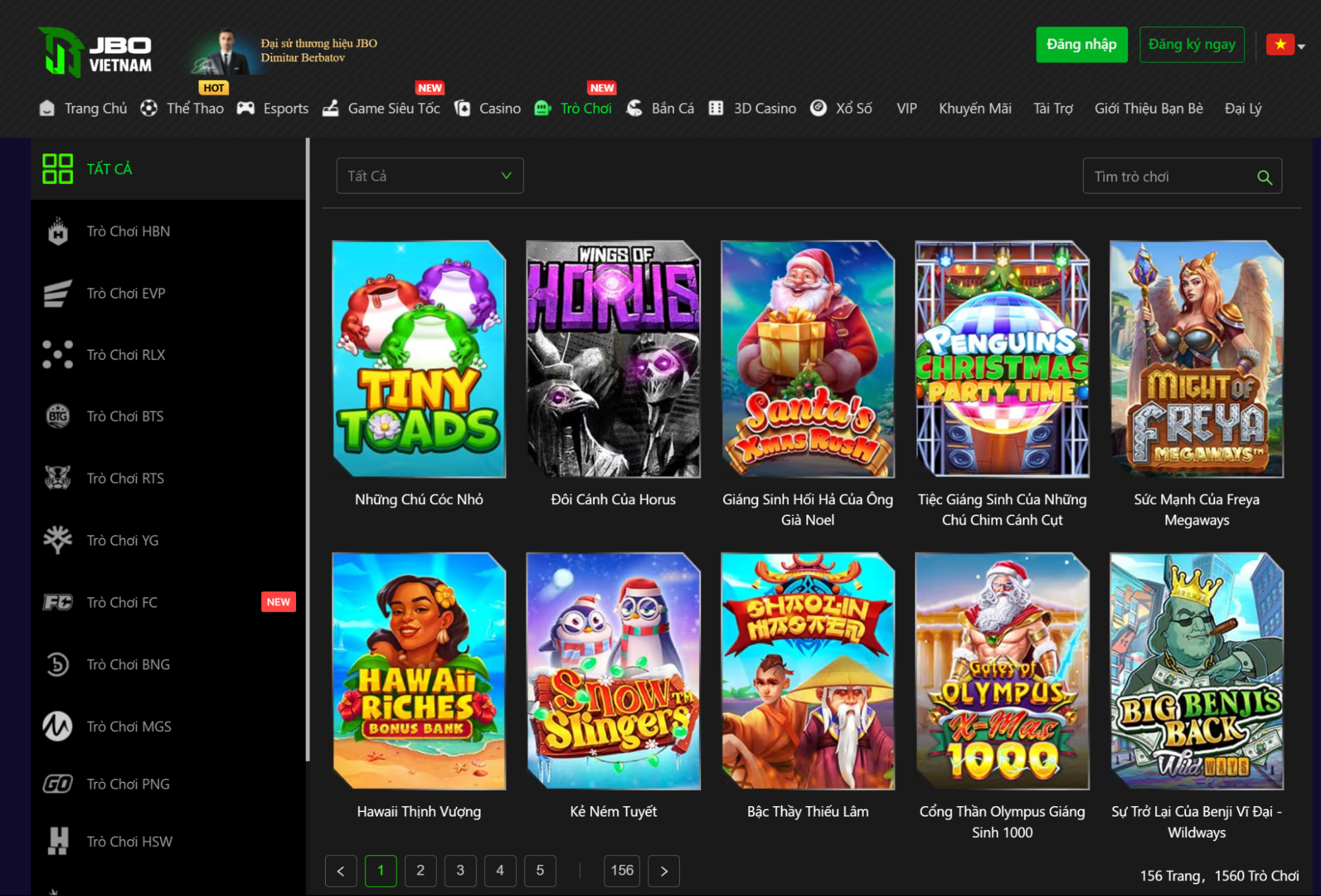Viewport: 1321px width, 896px height.
Task: Click the Kẻ Ném Tuyết game title
Action: pyautogui.click(x=613, y=811)
